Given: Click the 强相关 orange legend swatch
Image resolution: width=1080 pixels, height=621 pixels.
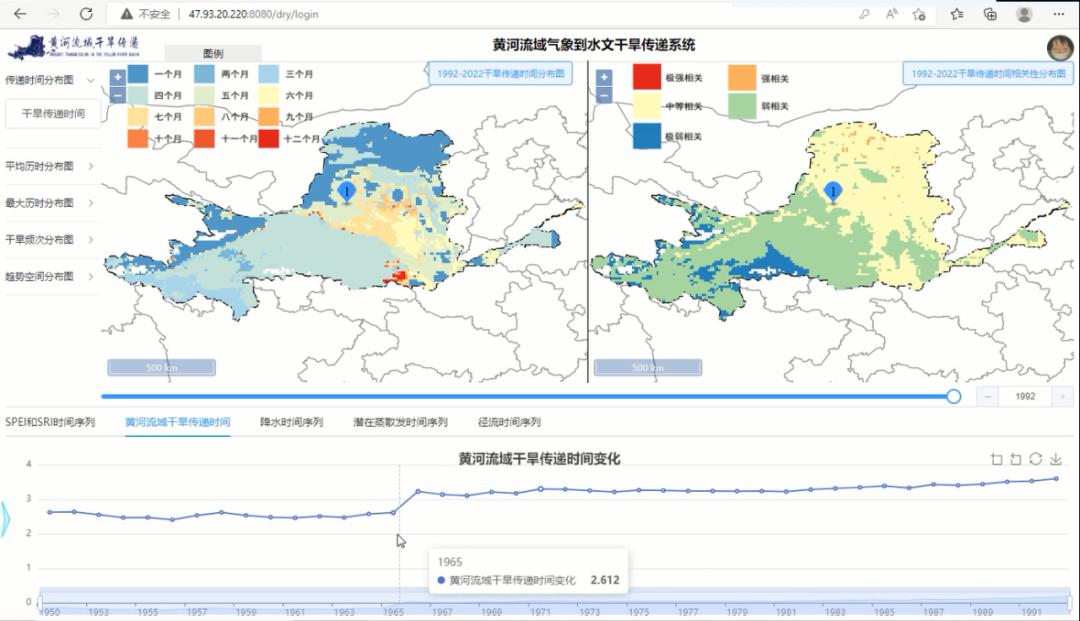Looking at the screenshot, I should pos(742,78).
